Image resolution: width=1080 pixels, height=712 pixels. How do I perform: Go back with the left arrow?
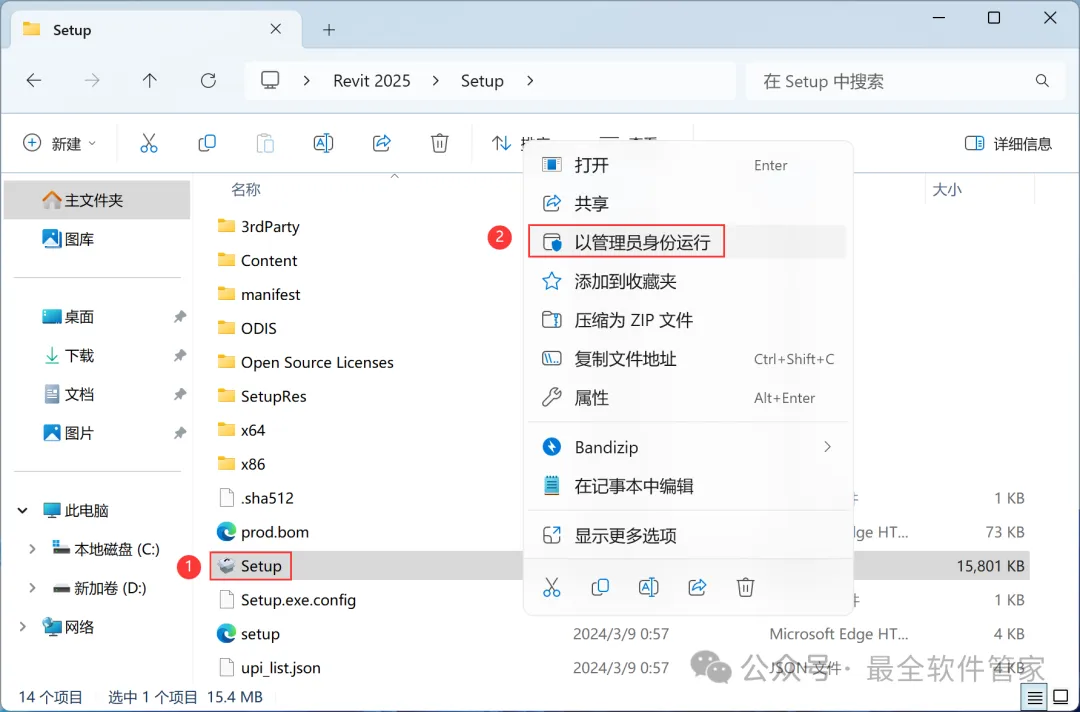[34, 81]
